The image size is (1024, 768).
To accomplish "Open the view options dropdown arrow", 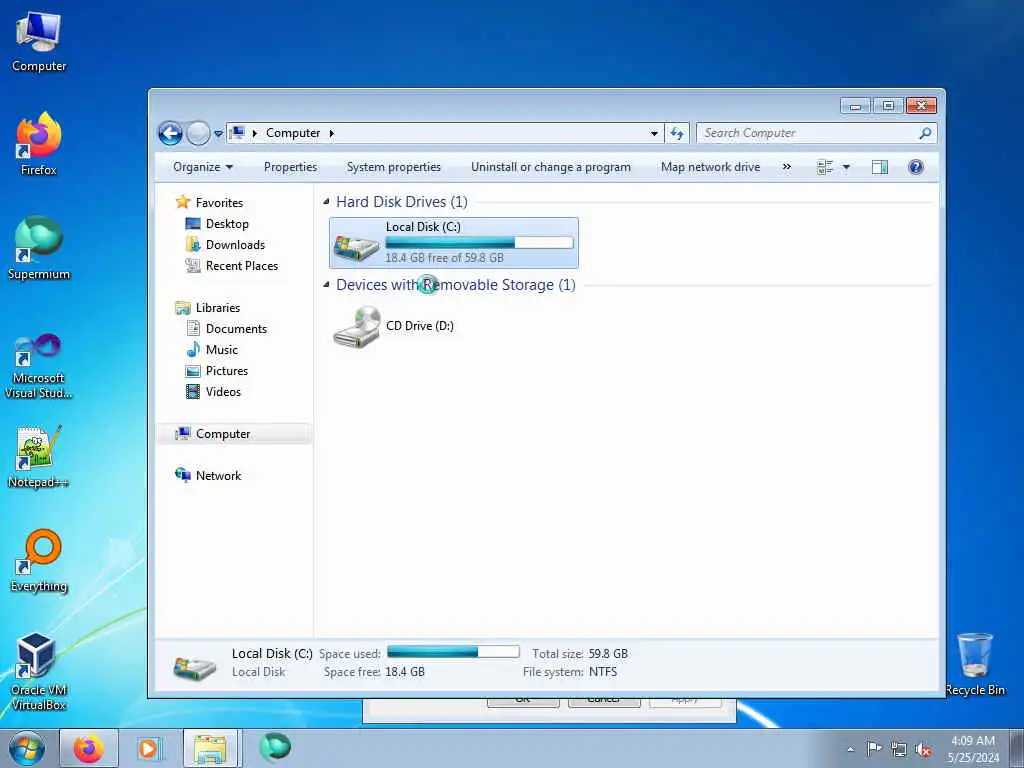I will pyautogui.click(x=846, y=167).
